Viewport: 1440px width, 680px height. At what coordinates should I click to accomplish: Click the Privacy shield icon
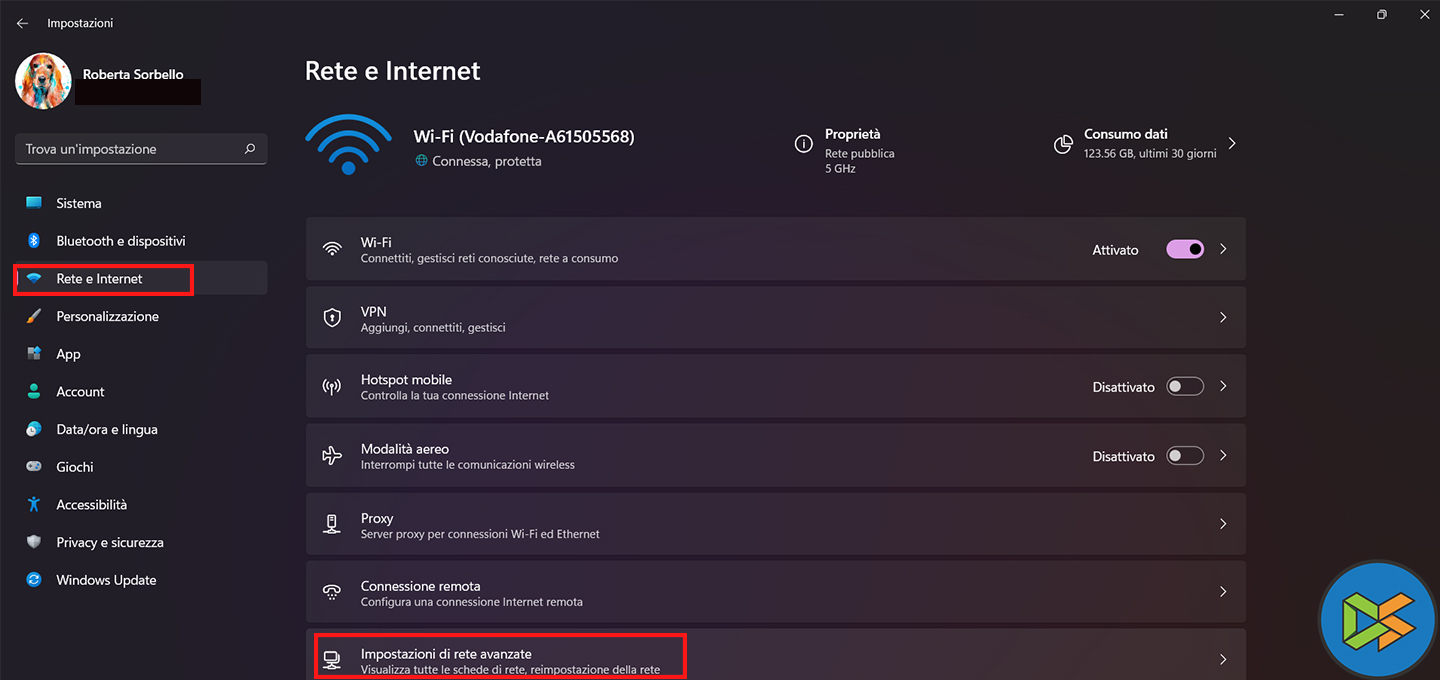coord(34,542)
